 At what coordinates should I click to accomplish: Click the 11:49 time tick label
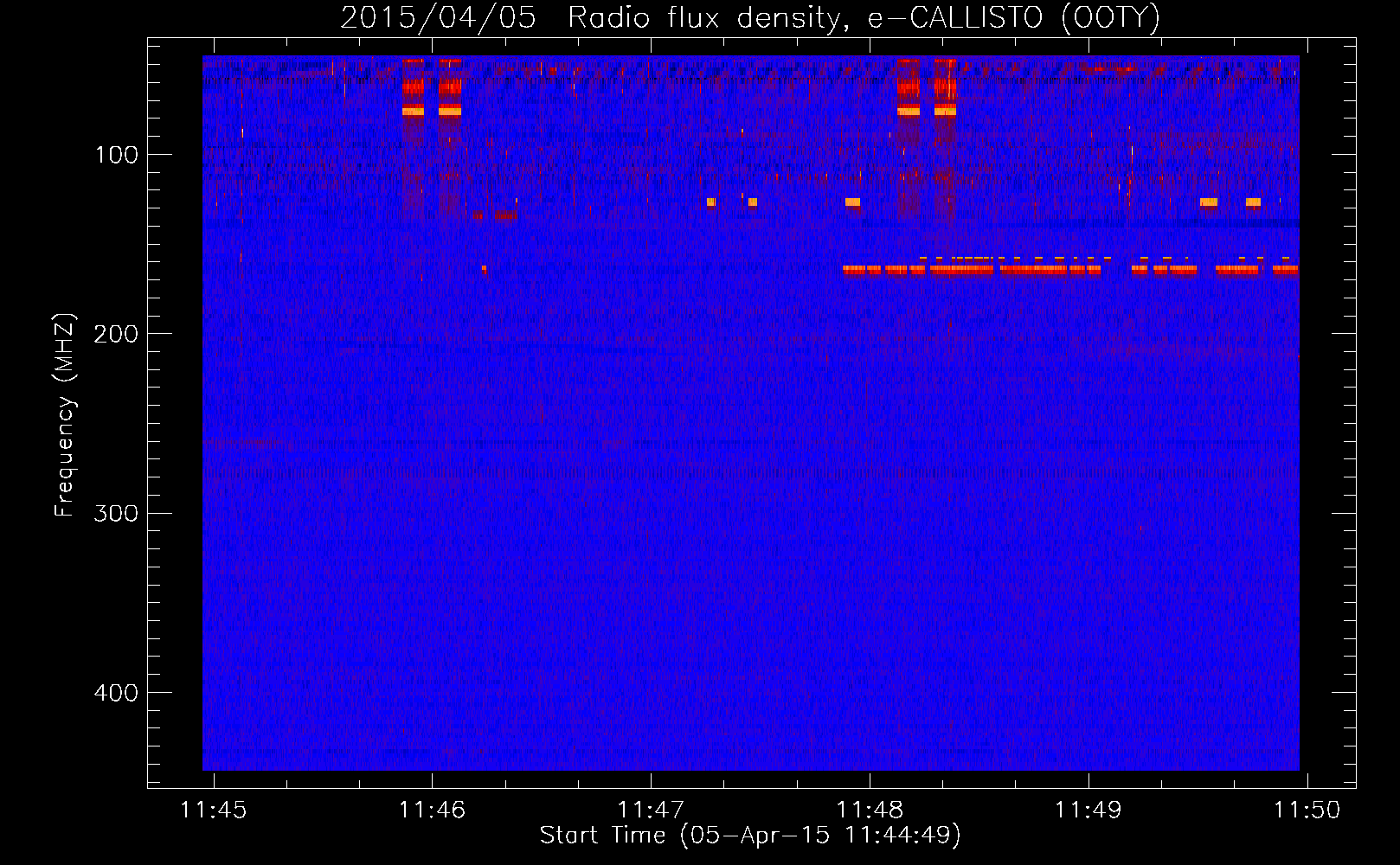pyautogui.click(x=1088, y=810)
